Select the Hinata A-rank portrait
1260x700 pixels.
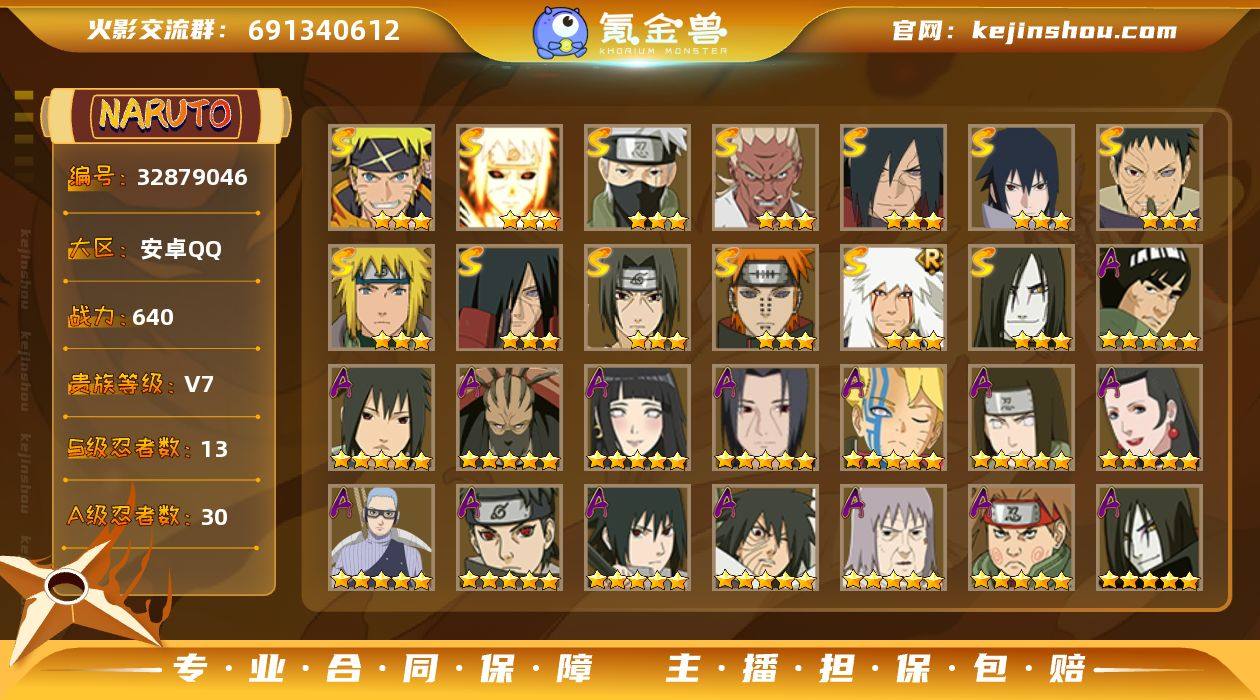coord(638,418)
